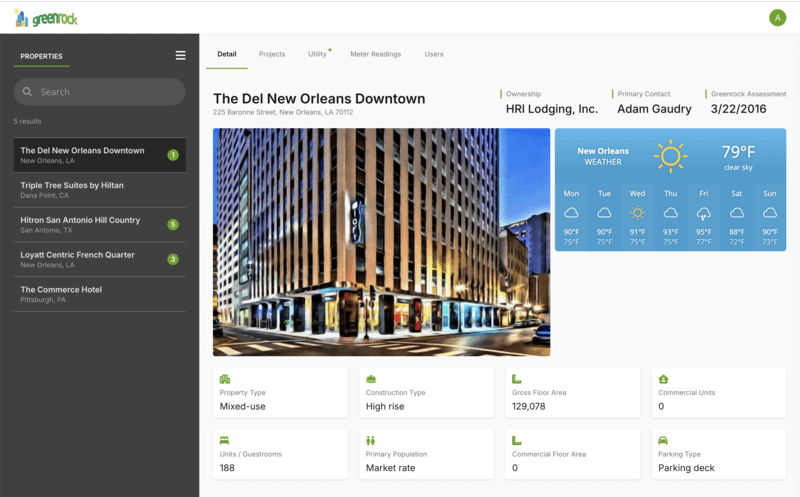The height and width of the screenshot is (497, 800).
Task: Click the 5 results count
Action: tap(28, 121)
